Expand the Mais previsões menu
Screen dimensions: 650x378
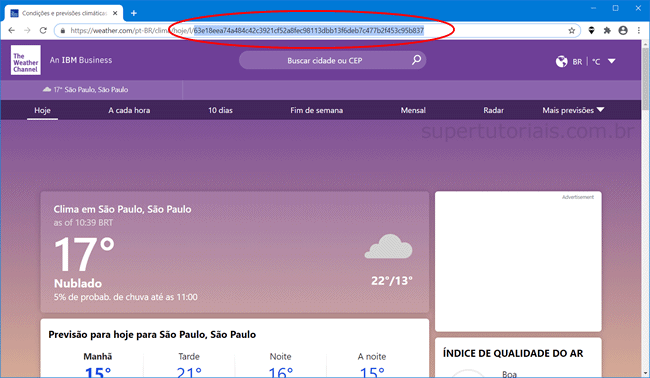573,110
